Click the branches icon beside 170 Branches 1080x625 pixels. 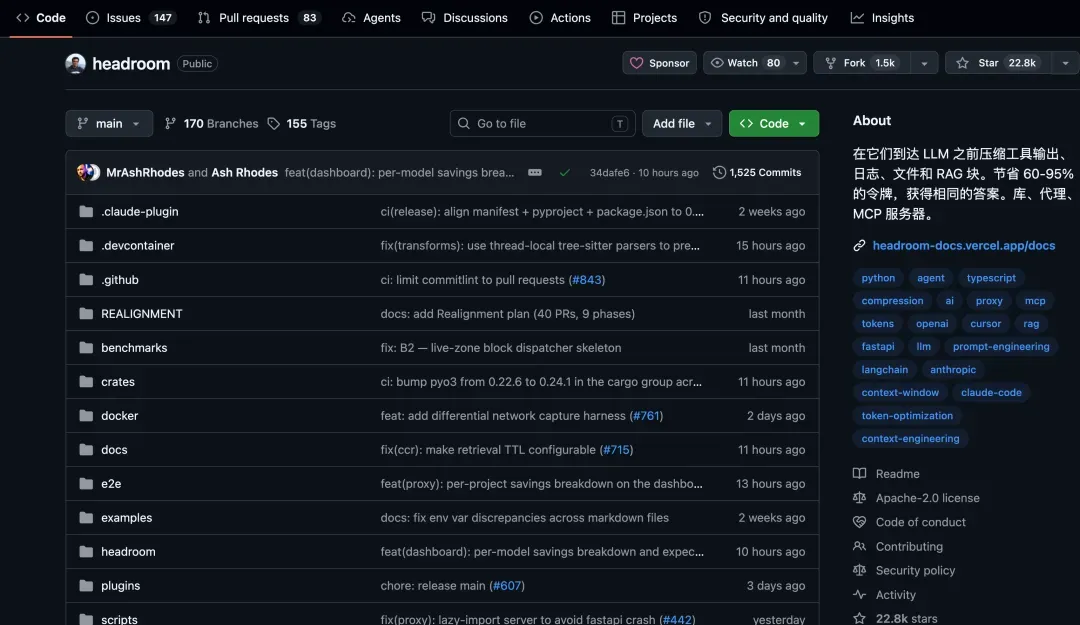click(x=170, y=123)
